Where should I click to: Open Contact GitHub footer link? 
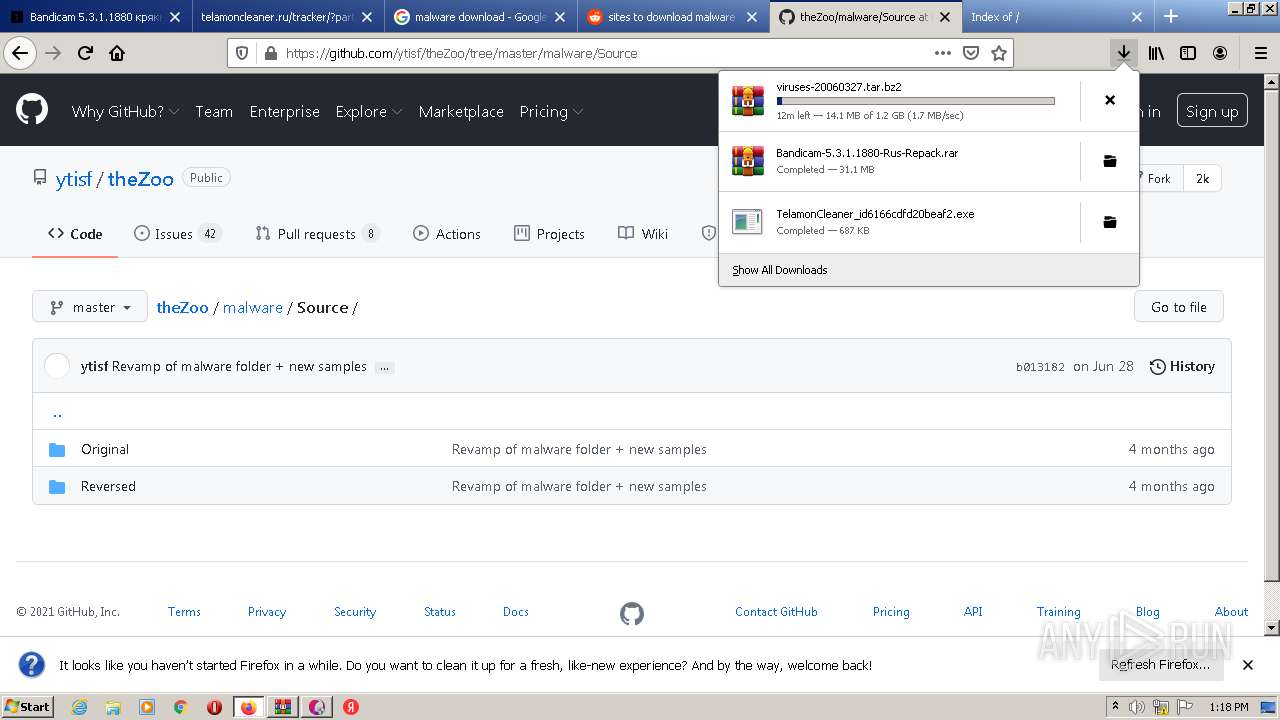point(776,612)
